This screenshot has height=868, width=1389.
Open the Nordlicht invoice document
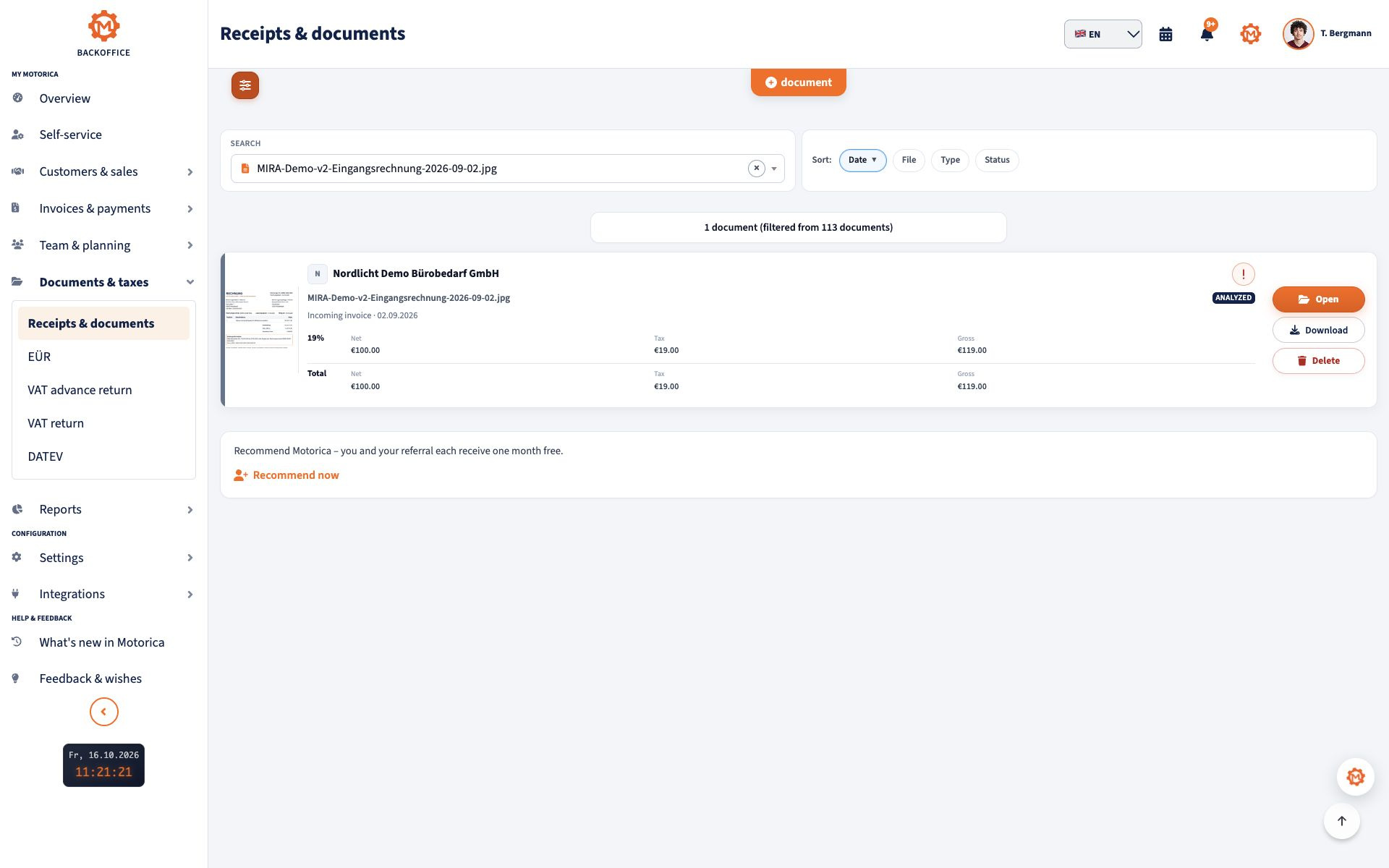click(1318, 299)
